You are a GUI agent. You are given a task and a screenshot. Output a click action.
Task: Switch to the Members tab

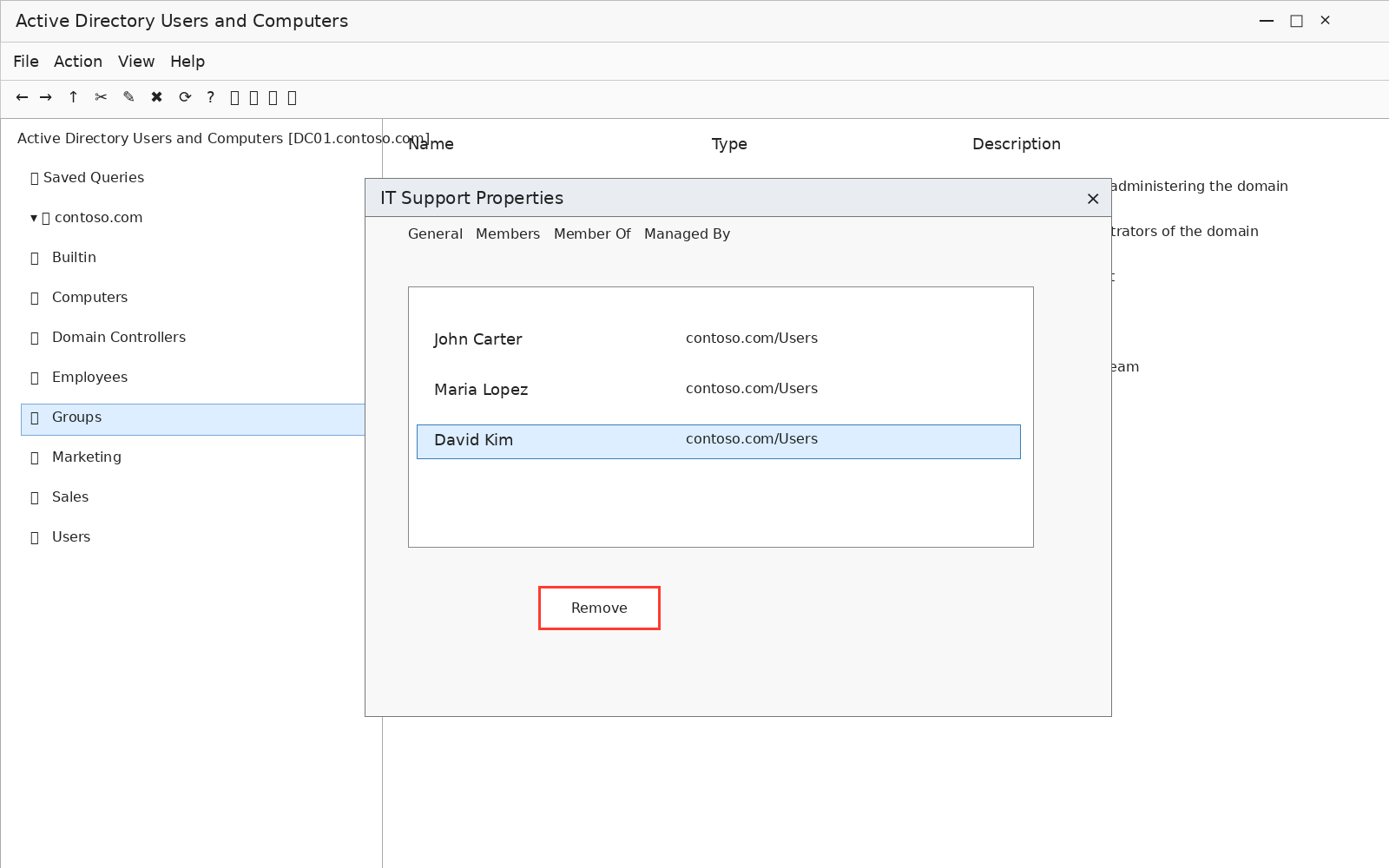point(508,234)
